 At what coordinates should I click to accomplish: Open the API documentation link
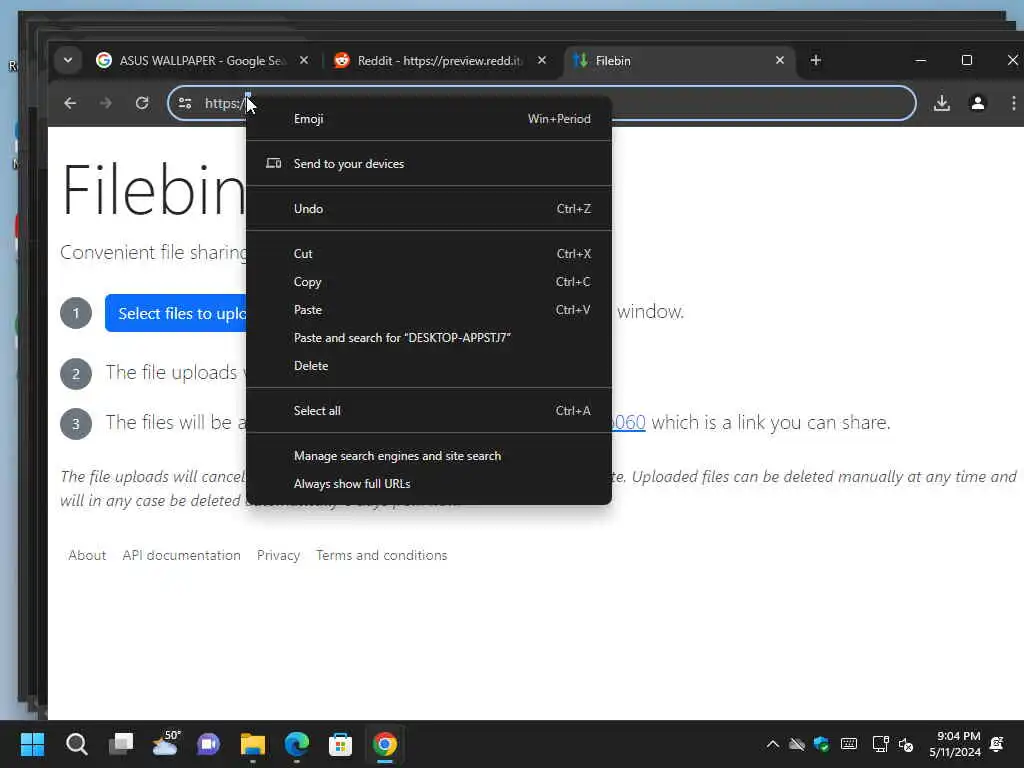182,555
